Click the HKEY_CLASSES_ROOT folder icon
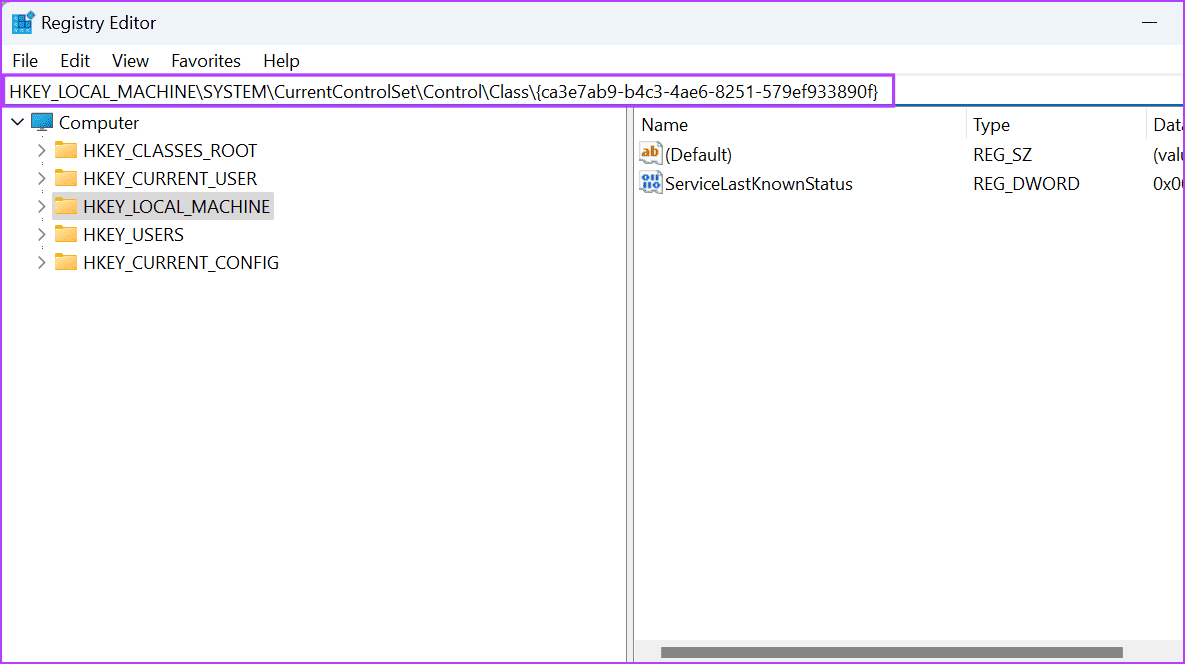Screen dimensions: 1185x664 pos(66,150)
